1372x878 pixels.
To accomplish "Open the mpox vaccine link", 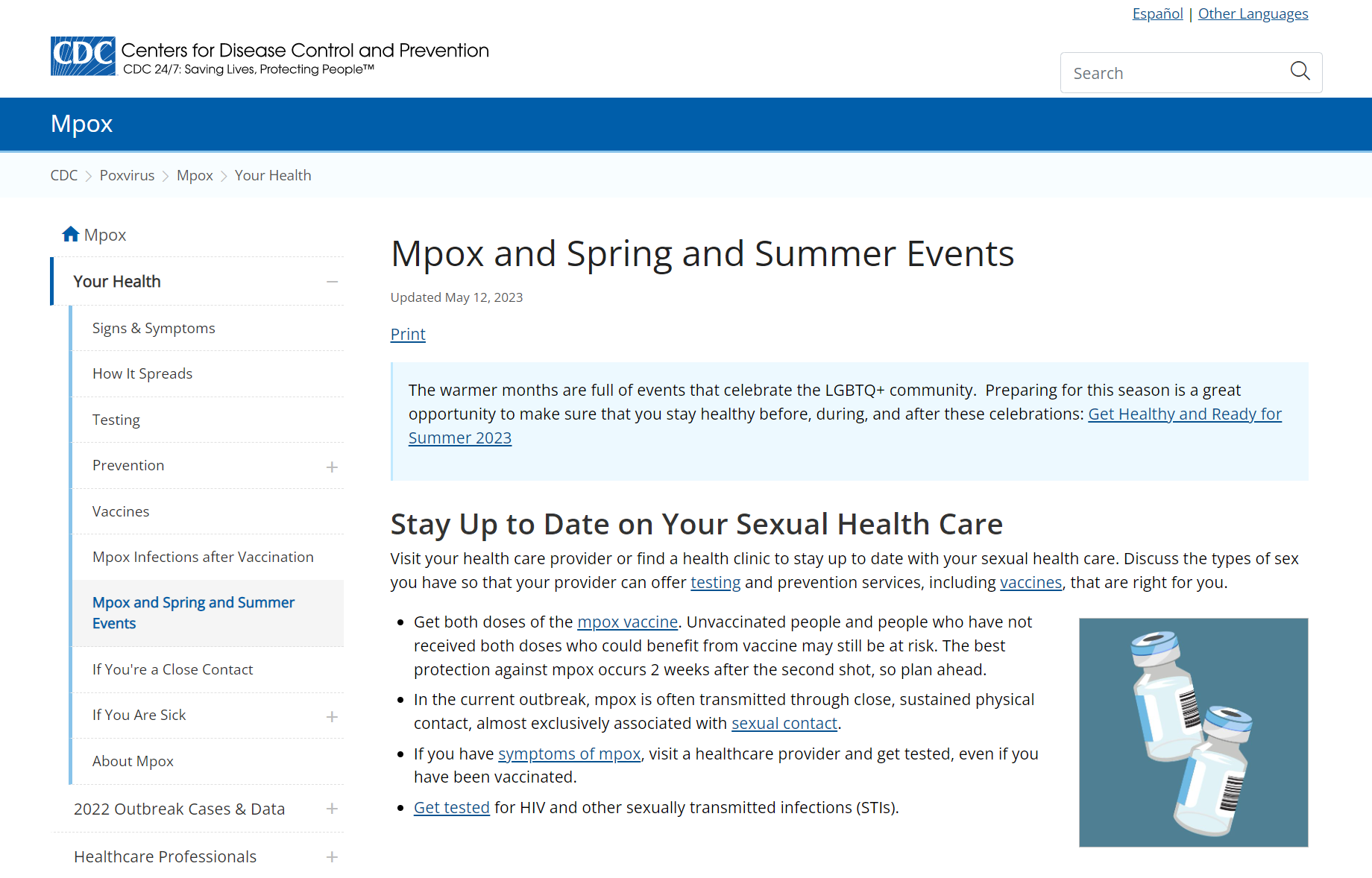I will (627, 622).
